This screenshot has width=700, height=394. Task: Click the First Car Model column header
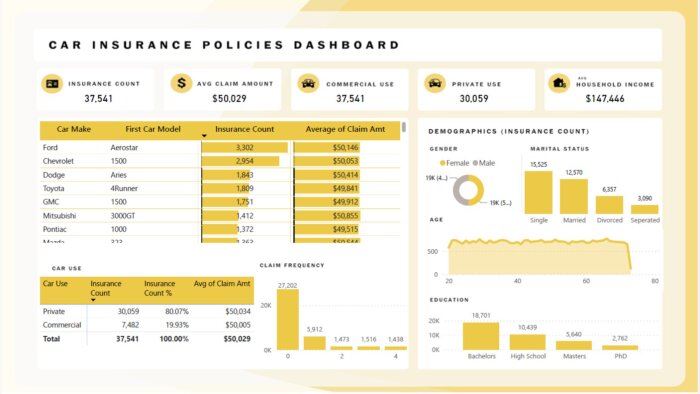click(x=153, y=129)
